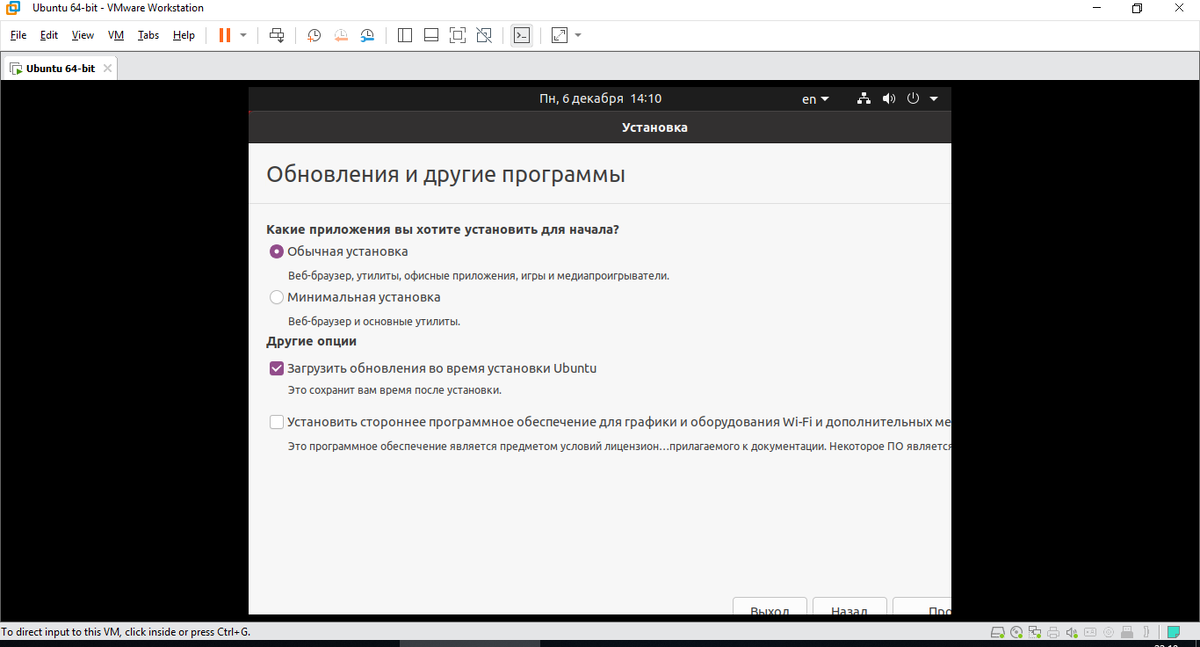1200x647 pixels.
Task: Click the VMware Workstation title bar logo
Action: 13,9
